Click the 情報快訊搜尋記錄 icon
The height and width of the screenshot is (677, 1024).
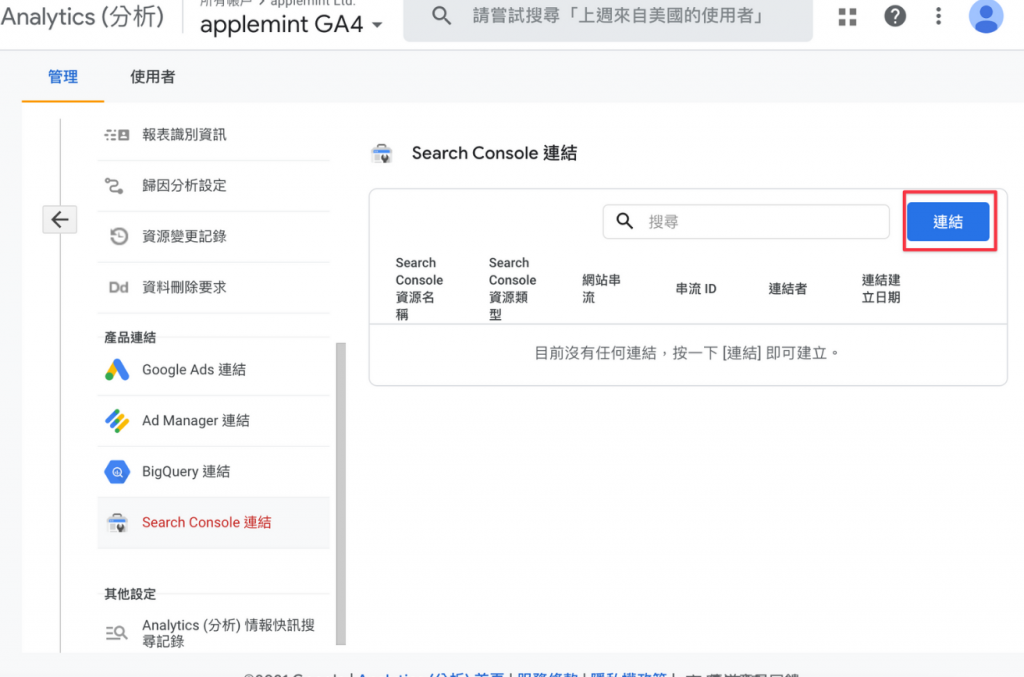pos(116,633)
